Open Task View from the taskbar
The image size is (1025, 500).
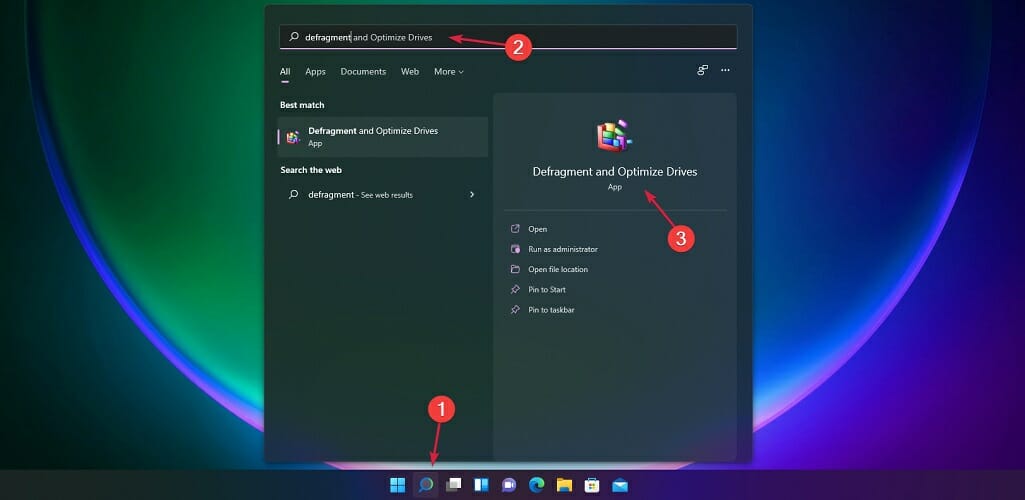(x=454, y=485)
